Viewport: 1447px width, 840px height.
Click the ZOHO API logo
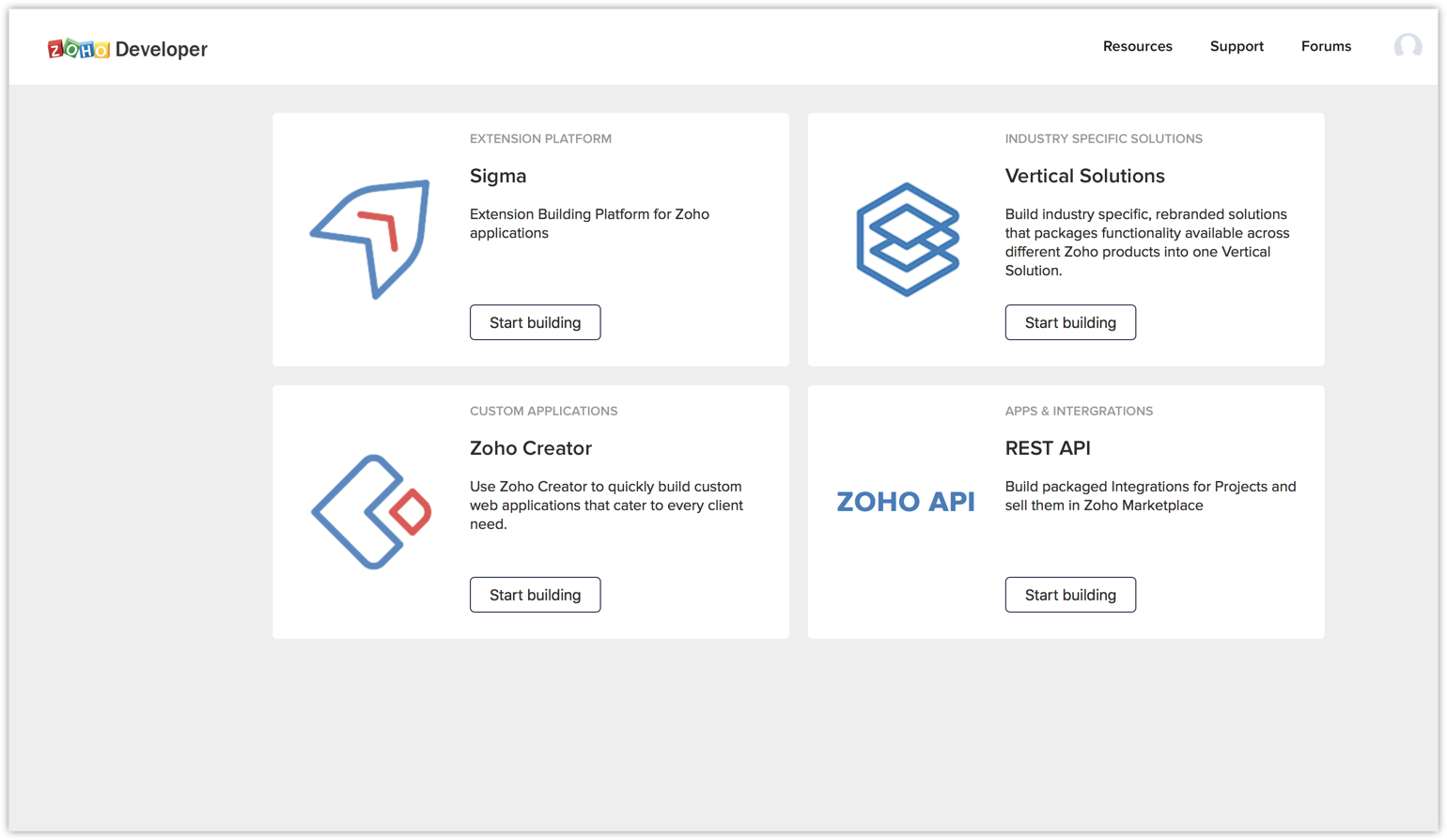click(x=906, y=502)
